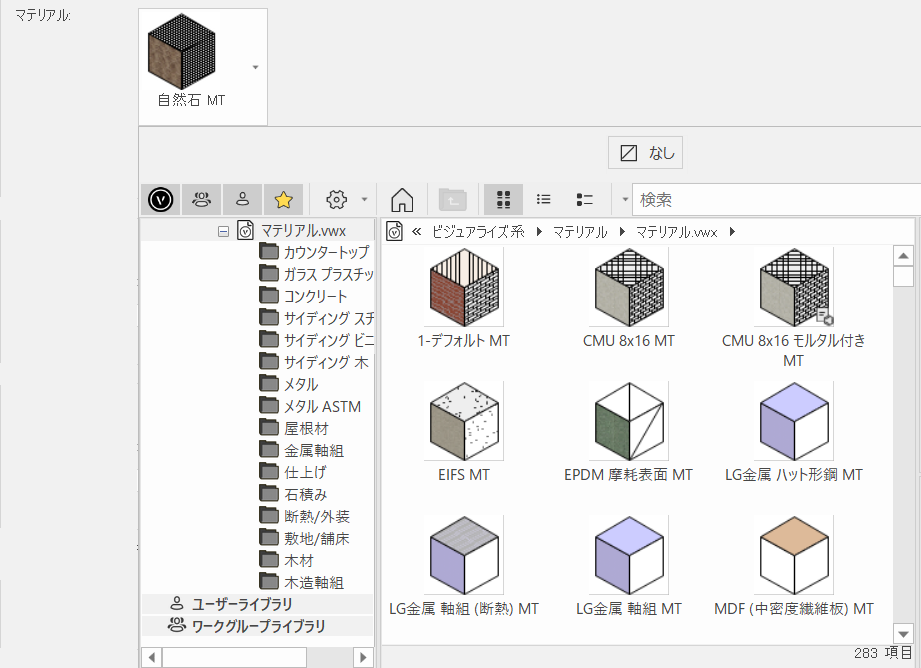Click the なし button
The height and width of the screenshot is (668, 921).
(x=646, y=153)
